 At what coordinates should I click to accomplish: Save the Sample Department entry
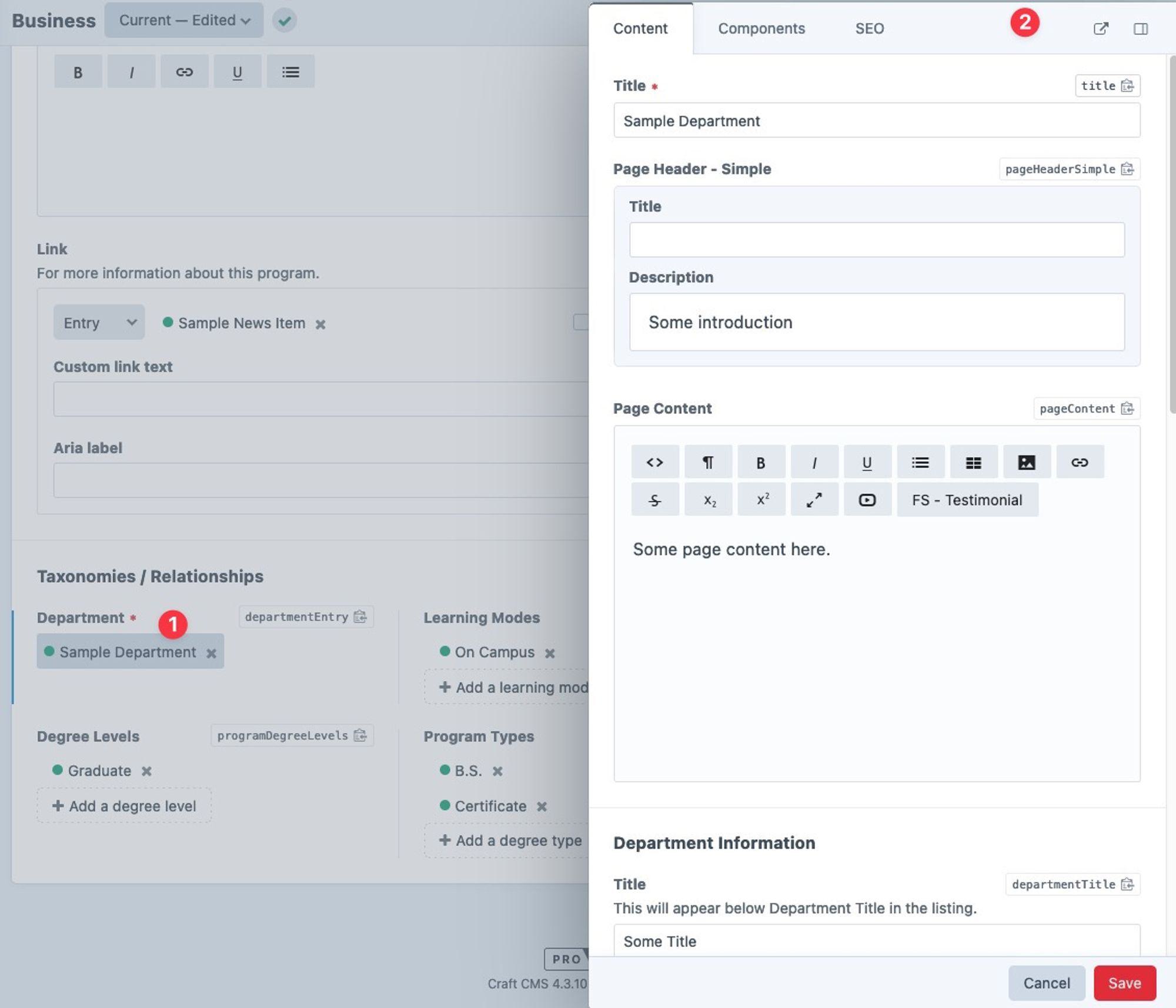click(1124, 983)
